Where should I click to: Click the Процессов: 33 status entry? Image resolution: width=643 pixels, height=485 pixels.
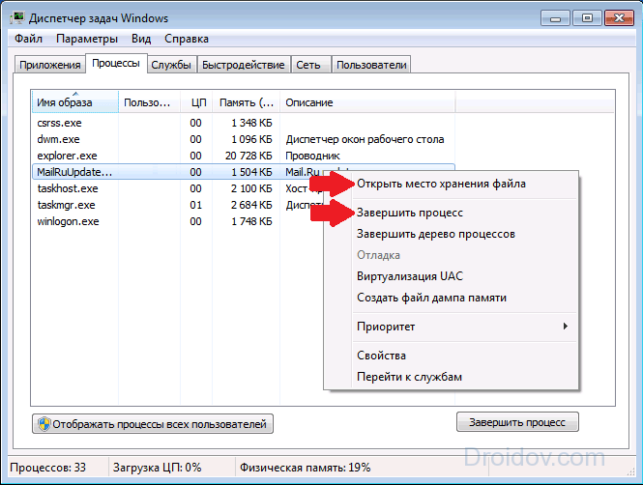48,468
